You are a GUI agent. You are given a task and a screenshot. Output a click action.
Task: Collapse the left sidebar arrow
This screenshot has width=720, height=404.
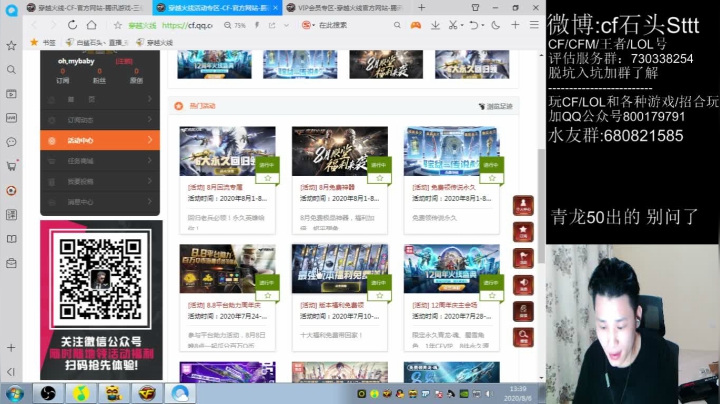tap(11, 371)
